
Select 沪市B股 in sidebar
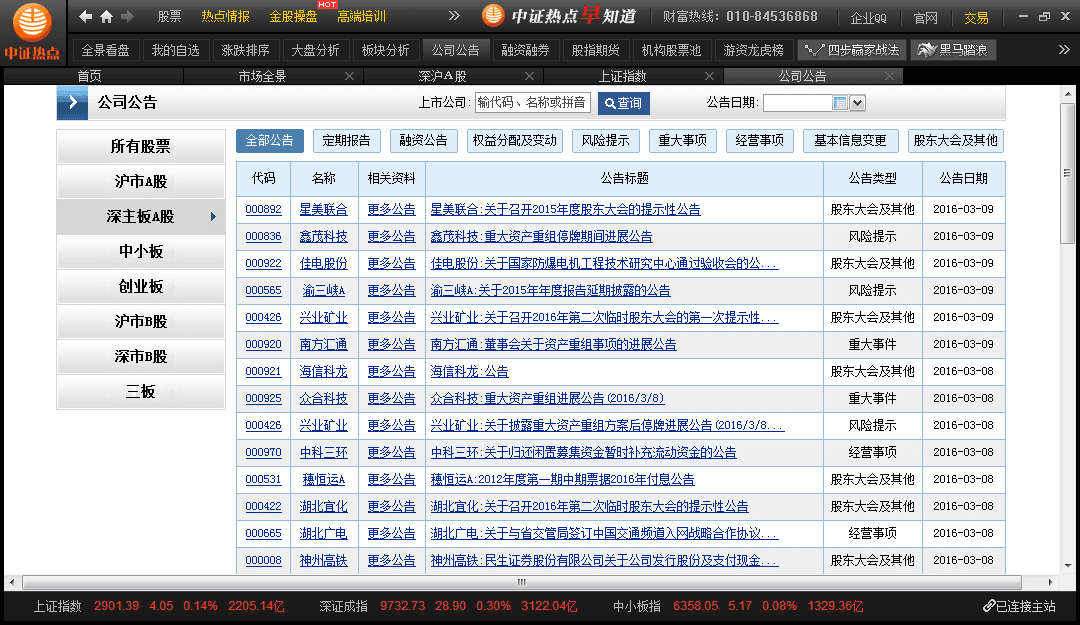coord(141,322)
